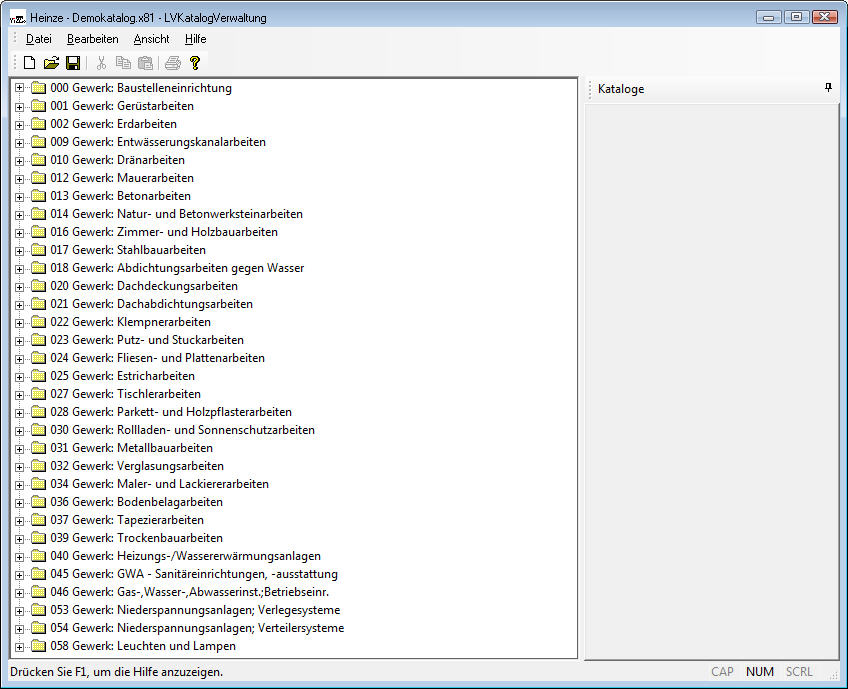Expand the 009 Entwässerungskanalarbeiten node
Screen dimensions: 848x689
pyautogui.click(x=19, y=143)
